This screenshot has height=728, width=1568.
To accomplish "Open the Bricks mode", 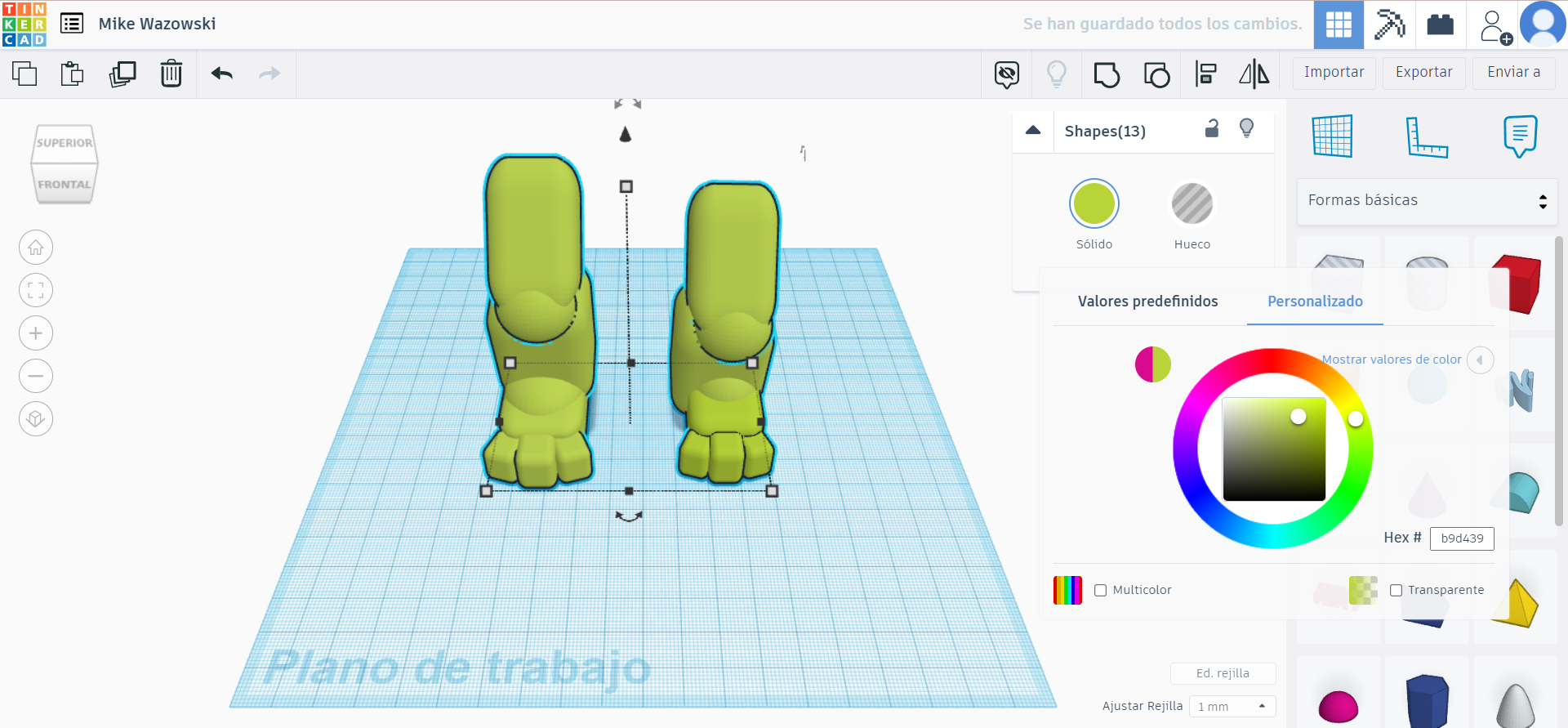I will (1440, 25).
